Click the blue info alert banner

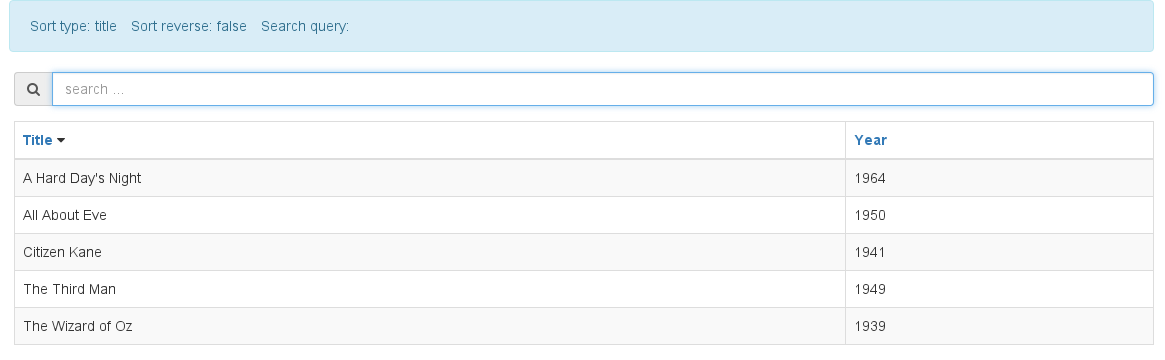click(582, 26)
